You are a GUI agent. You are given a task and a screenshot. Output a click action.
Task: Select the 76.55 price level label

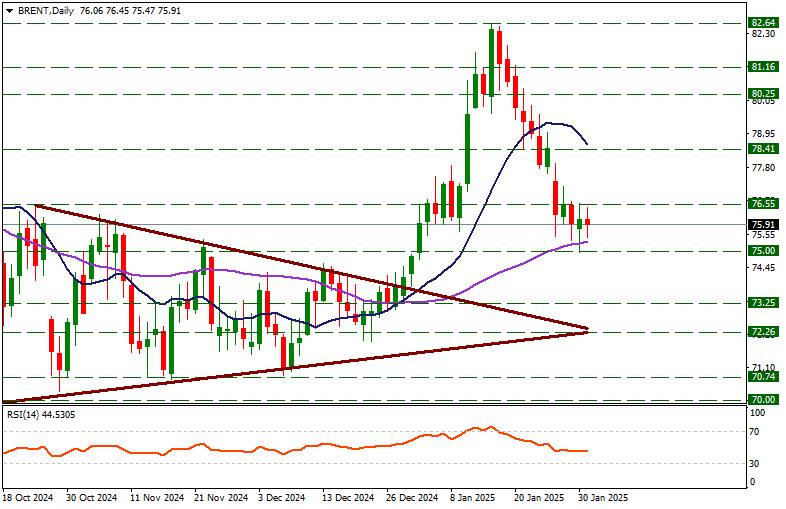coord(763,204)
